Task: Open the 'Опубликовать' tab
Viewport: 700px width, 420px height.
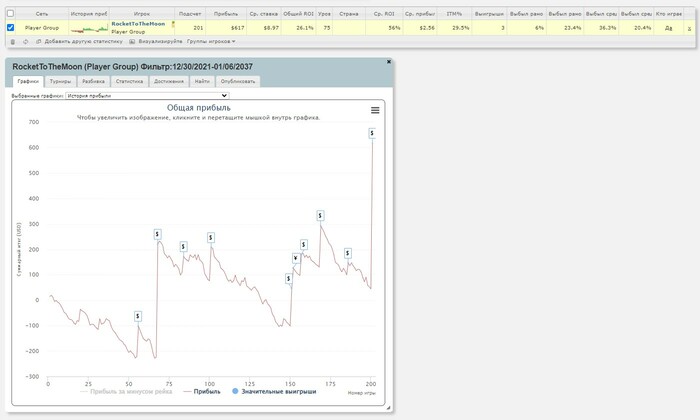Action: click(238, 81)
